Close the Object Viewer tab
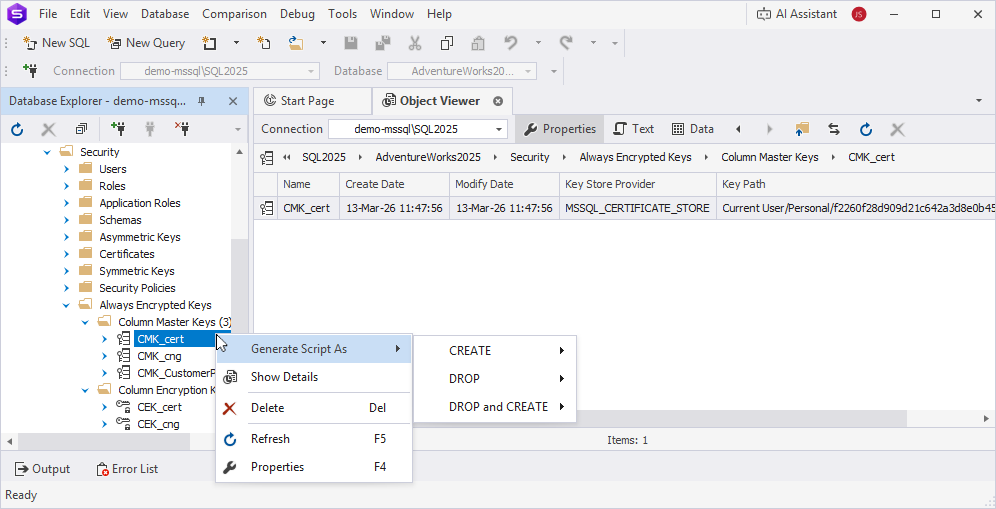The image size is (996, 509). click(x=498, y=101)
